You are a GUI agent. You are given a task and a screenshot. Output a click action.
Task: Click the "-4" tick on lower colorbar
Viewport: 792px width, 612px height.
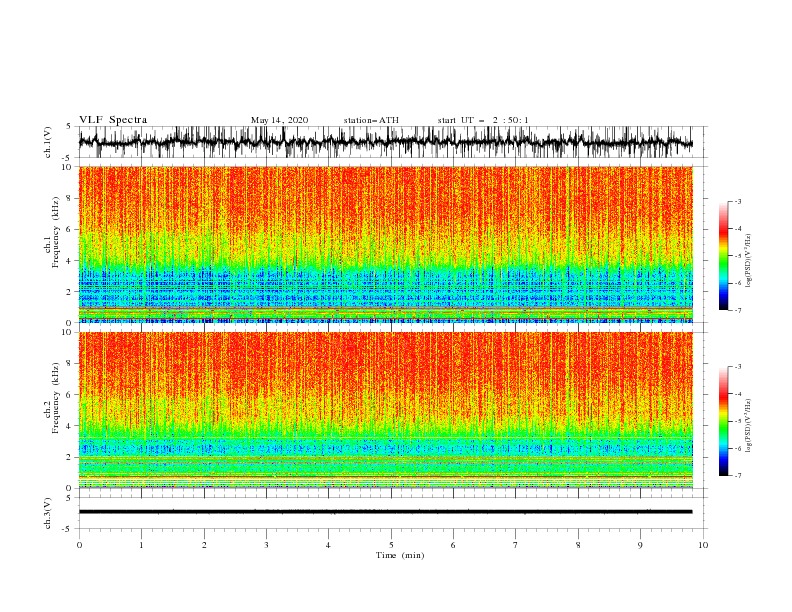pyautogui.click(x=737, y=394)
